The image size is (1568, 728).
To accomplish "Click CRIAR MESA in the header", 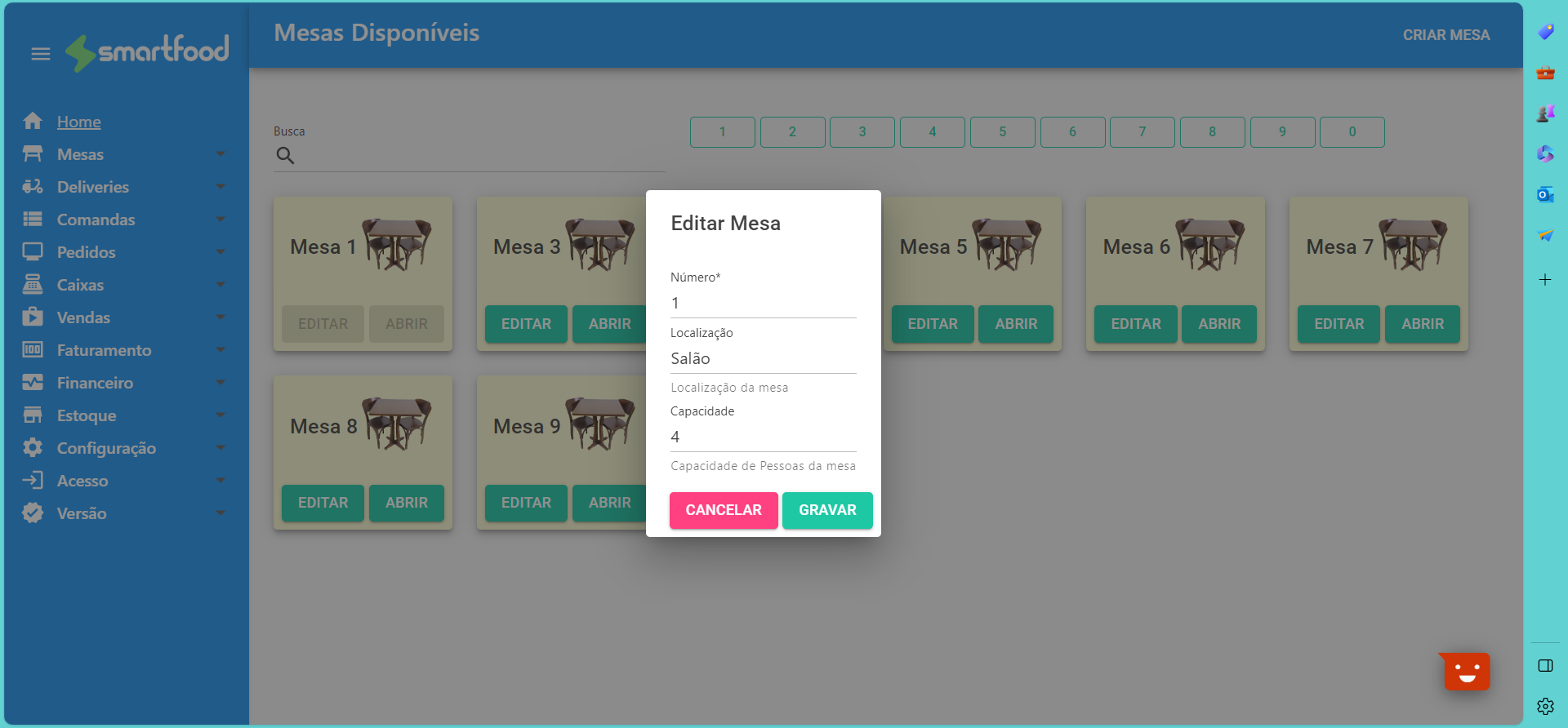I will 1445,35.
